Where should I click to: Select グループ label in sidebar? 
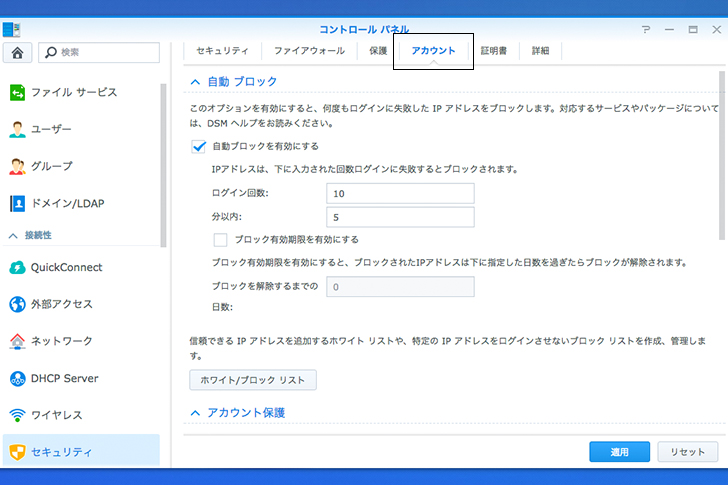click(52, 166)
